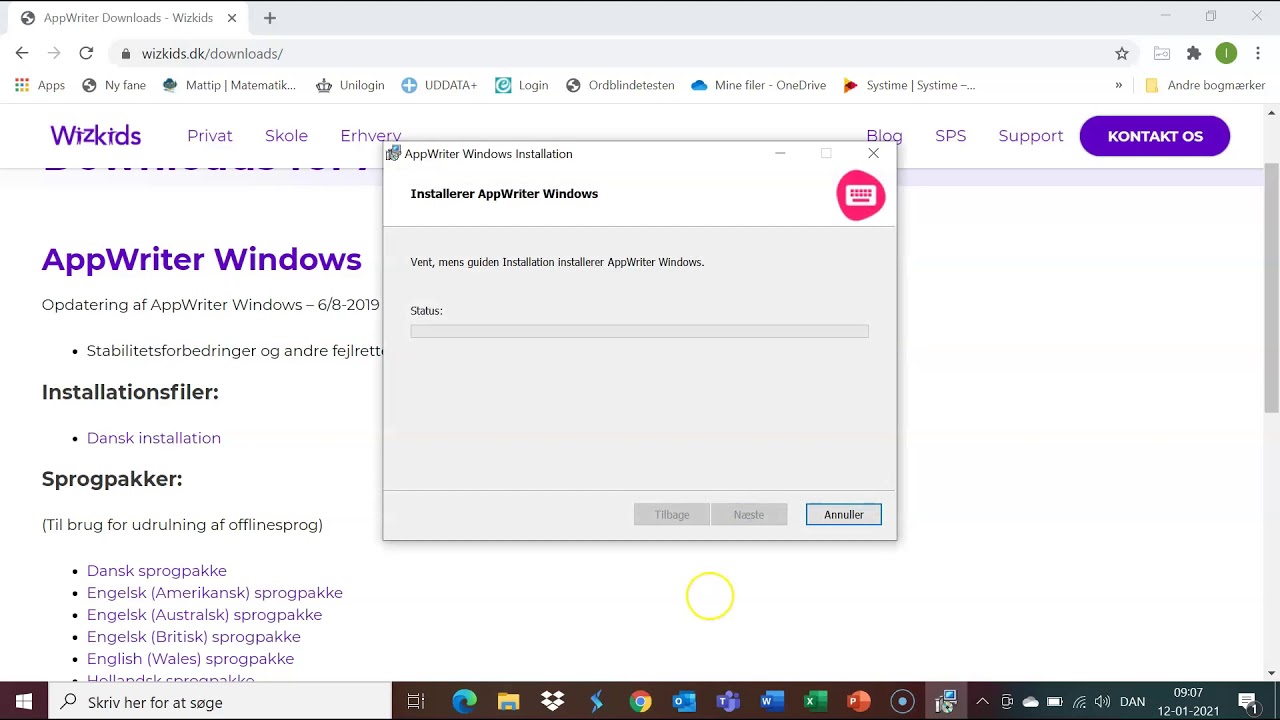Open the Unilogin bookmark
Viewport: 1280px width, 720px height.
tap(350, 85)
